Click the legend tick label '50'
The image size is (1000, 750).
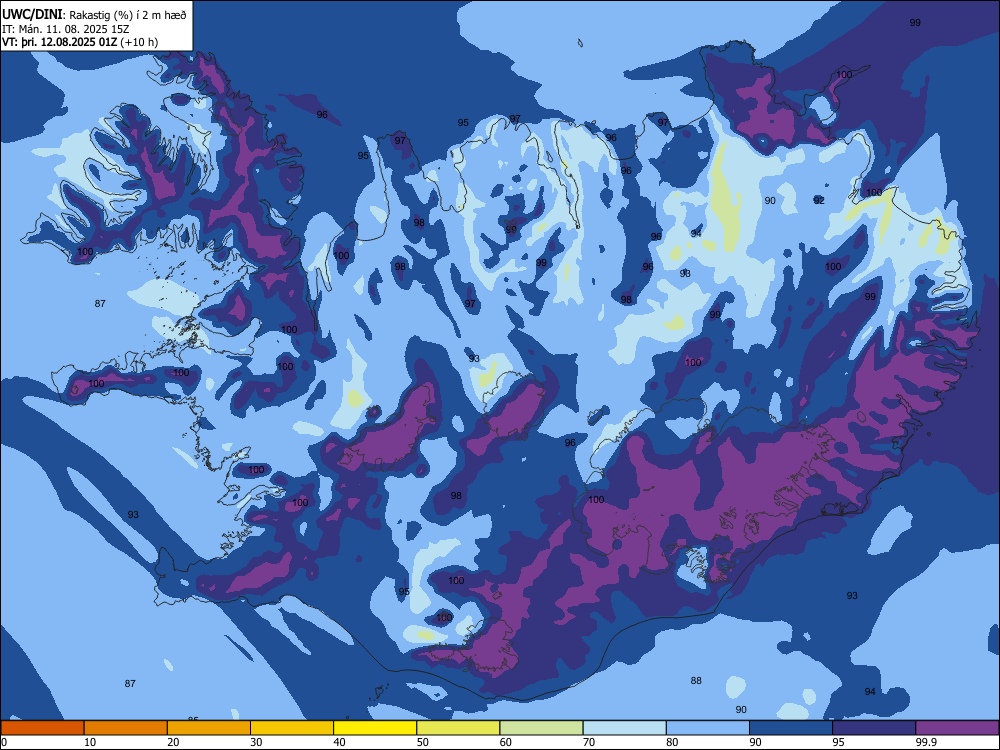point(422,742)
